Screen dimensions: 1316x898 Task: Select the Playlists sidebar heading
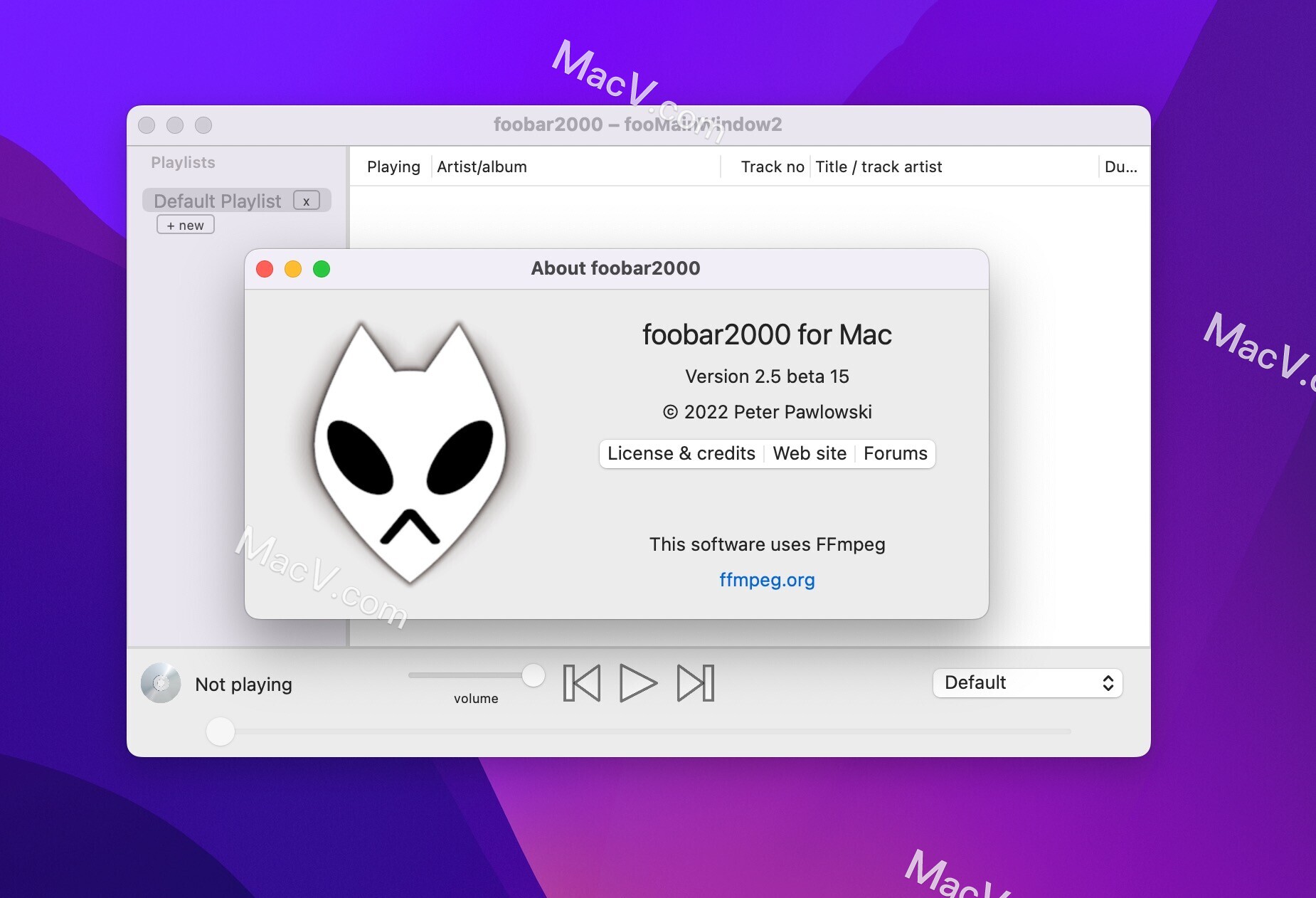pyautogui.click(x=182, y=162)
